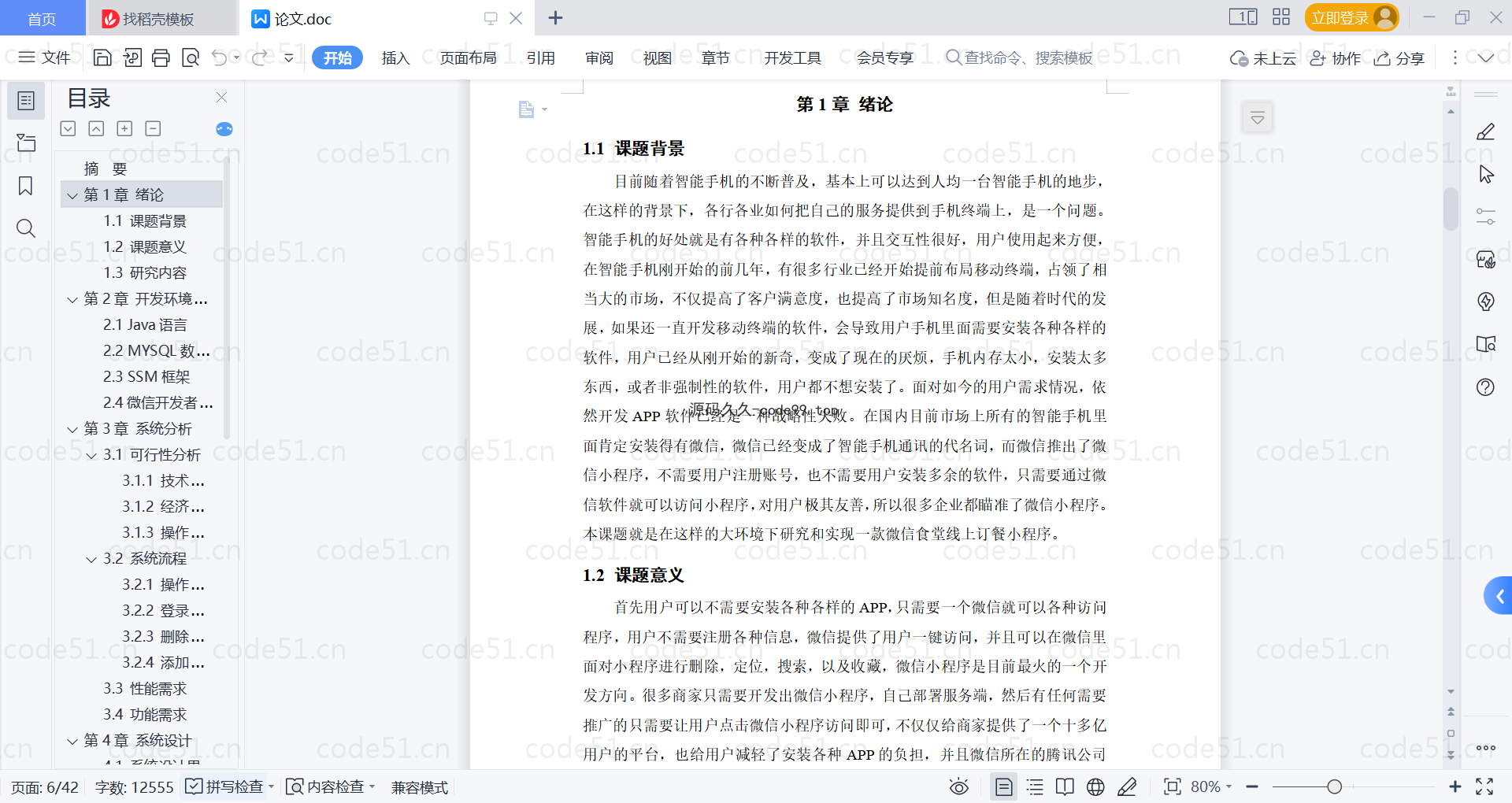Click the eye protection mode icon

click(958, 786)
